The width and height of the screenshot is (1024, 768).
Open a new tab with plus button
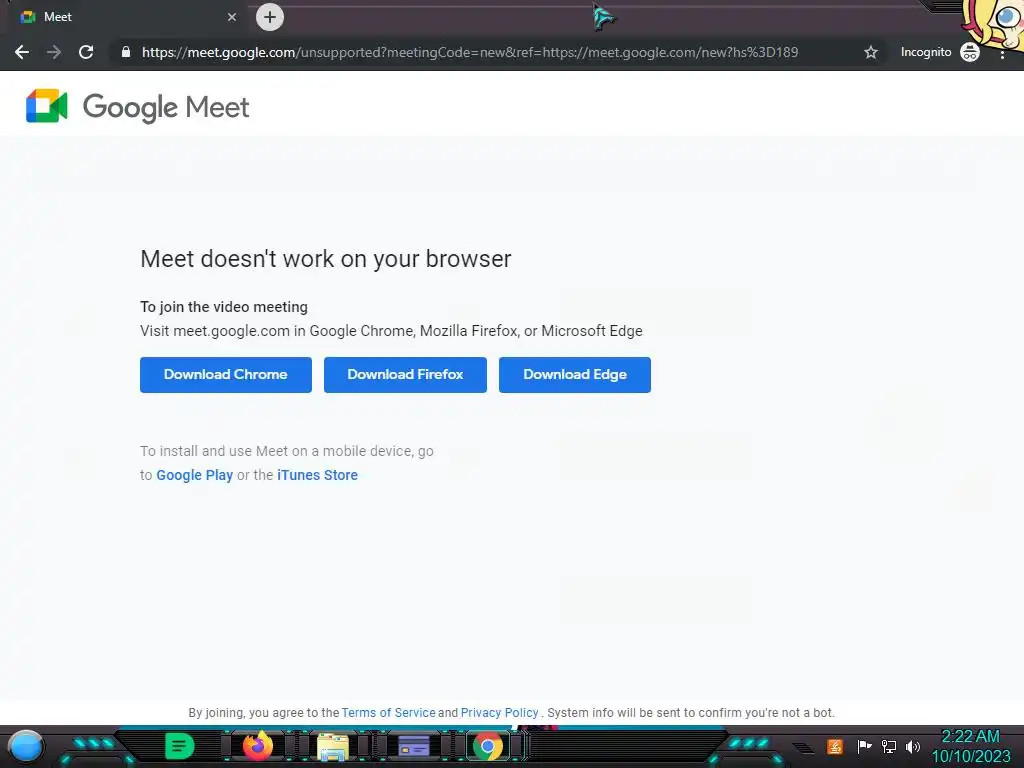click(270, 18)
